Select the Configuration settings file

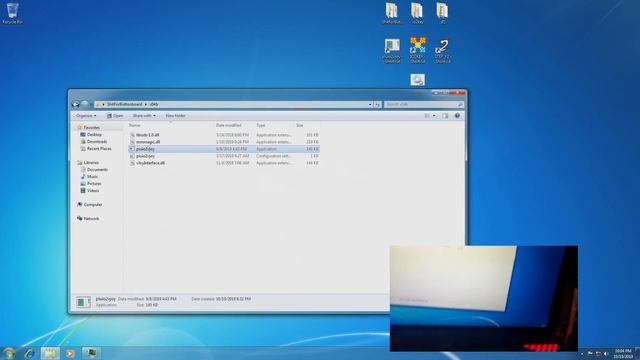[224, 156]
